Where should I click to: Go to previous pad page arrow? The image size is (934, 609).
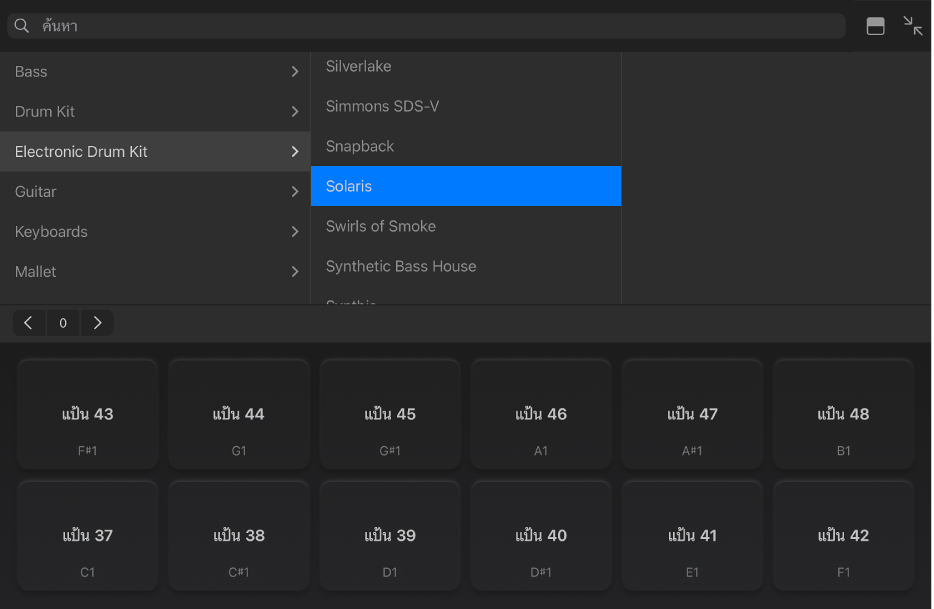click(28, 323)
